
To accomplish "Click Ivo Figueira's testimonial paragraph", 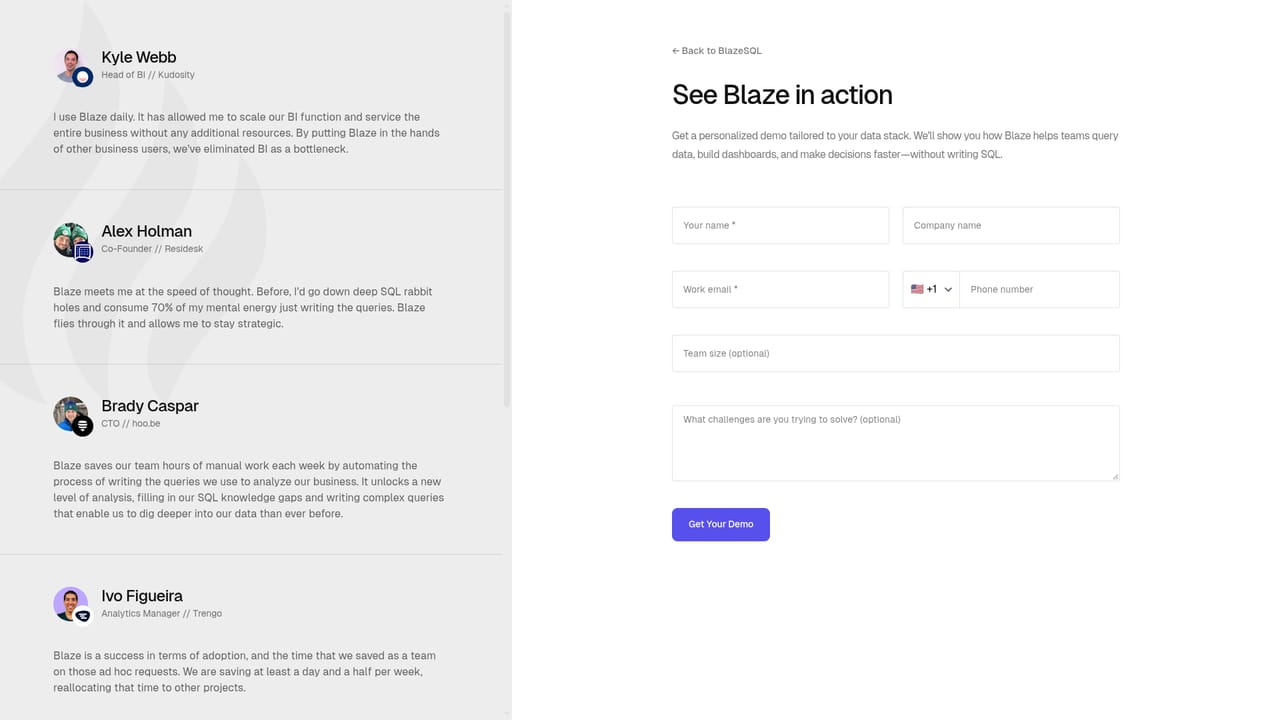I will click(245, 672).
